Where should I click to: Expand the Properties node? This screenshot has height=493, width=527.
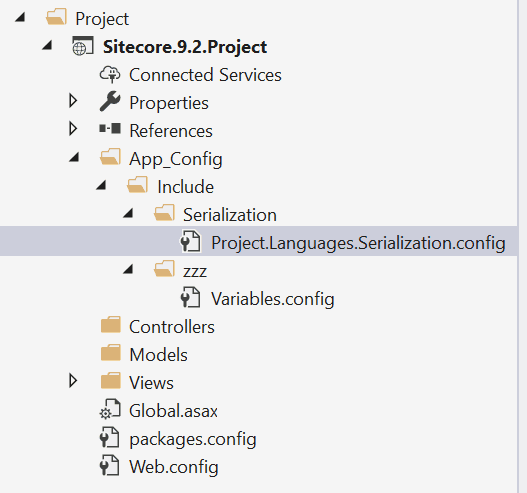[73, 101]
